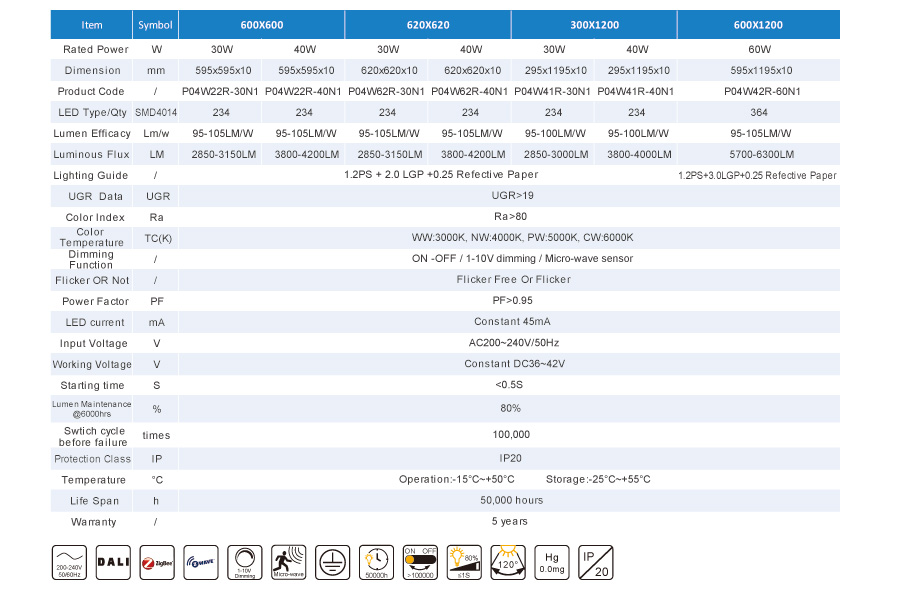Click the IP 20 rating icon
This screenshot has width=900, height=606.
pos(595,563)
